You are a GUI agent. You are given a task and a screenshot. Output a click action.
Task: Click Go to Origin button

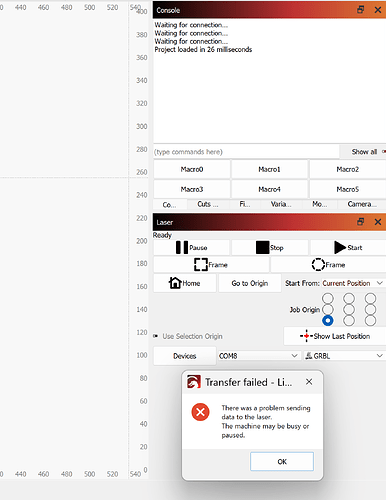point(250,283)
